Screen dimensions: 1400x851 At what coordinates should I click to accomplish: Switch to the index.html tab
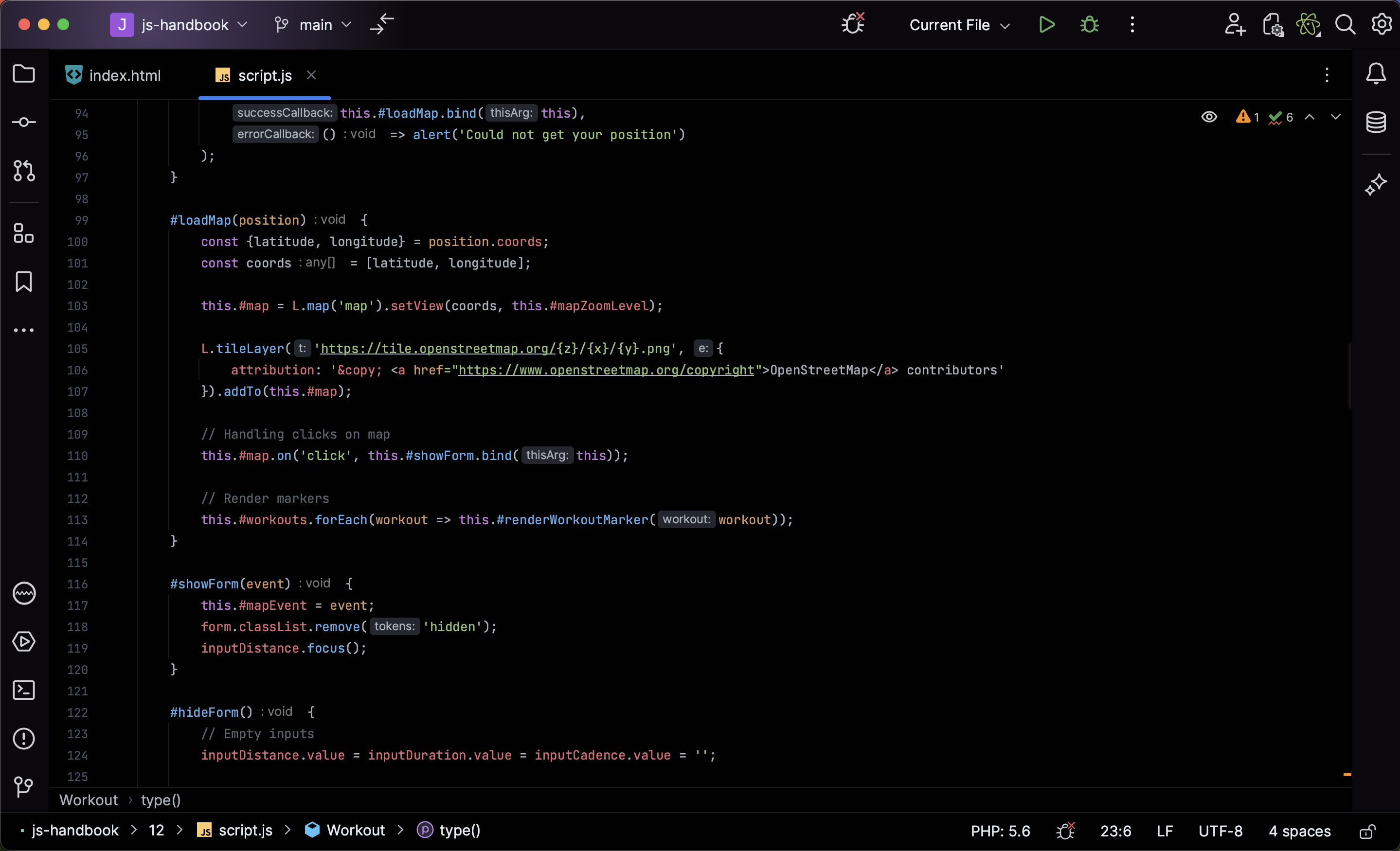pyautogui.click(x=124, y=74)
